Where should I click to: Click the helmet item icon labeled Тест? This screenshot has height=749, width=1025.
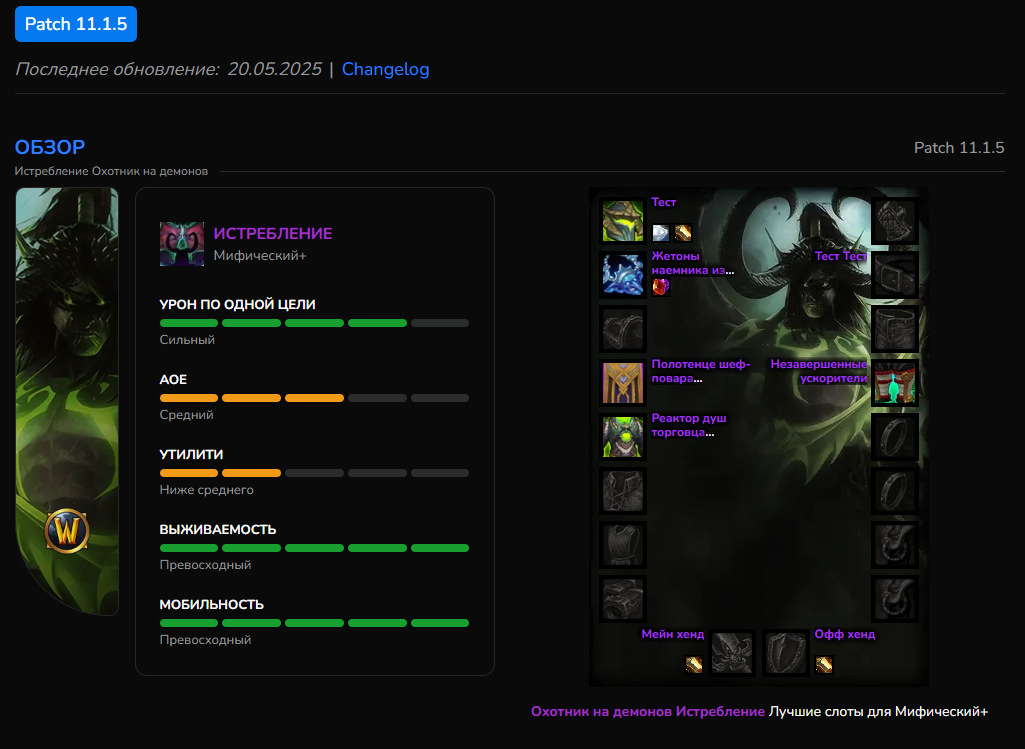[622, 221]
